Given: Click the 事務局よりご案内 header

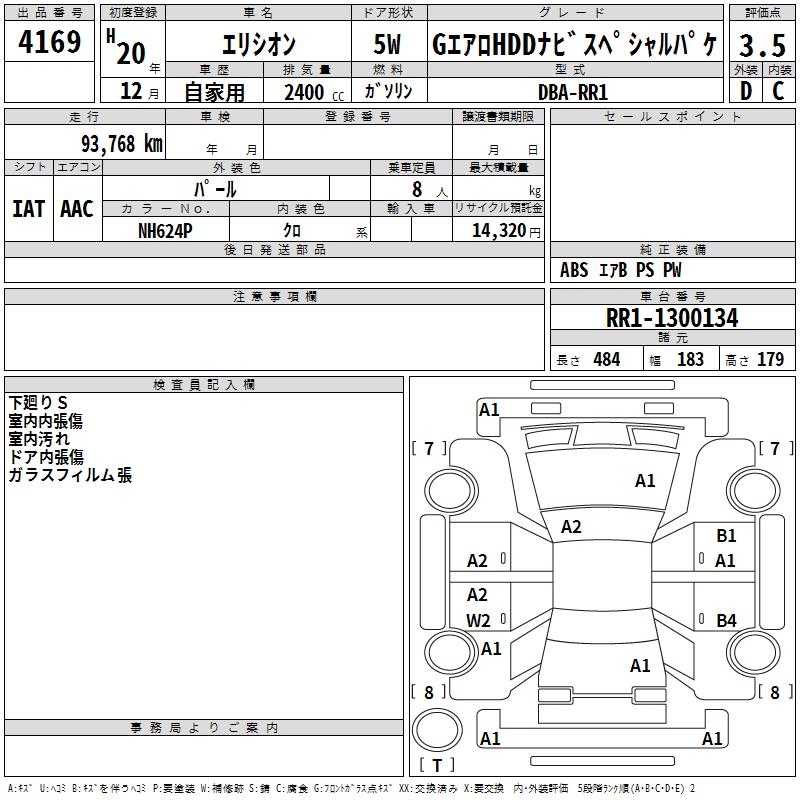Looking at the screenshot, I should pyautogui.click(x=204, y=728).
